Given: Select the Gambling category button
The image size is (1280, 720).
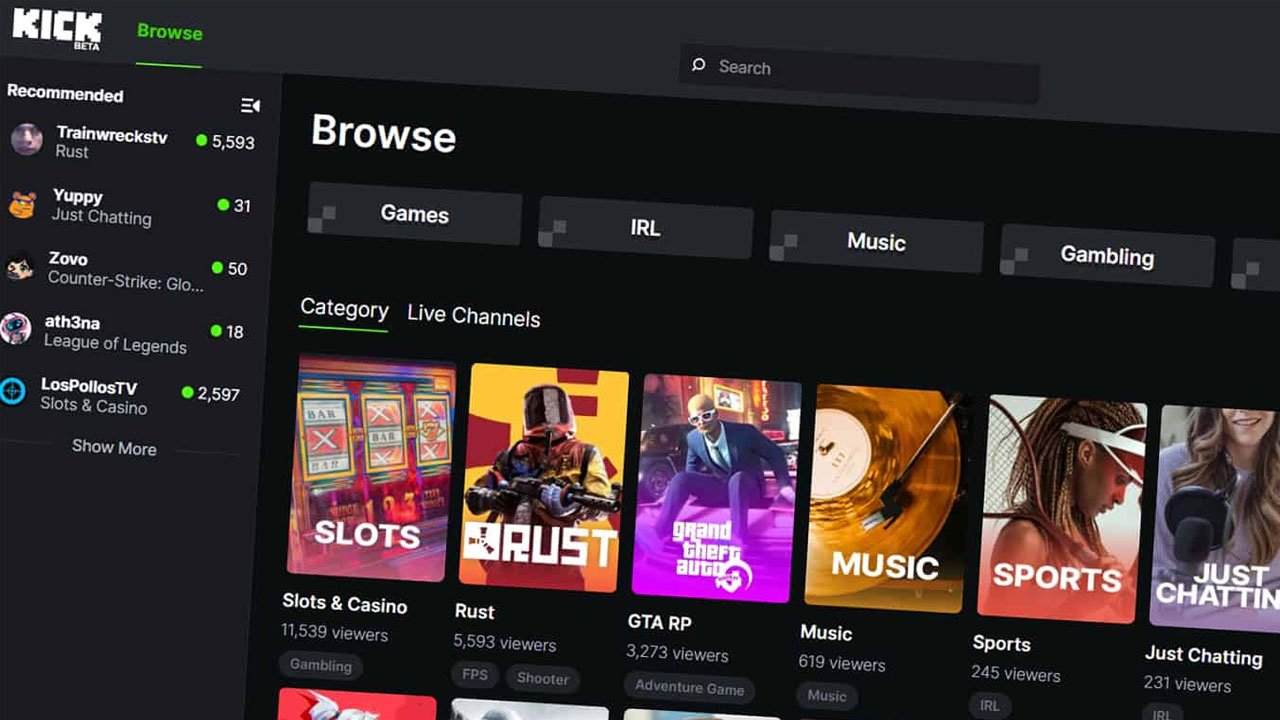Looking at the screenshot, I should (x=1107, y=256).
